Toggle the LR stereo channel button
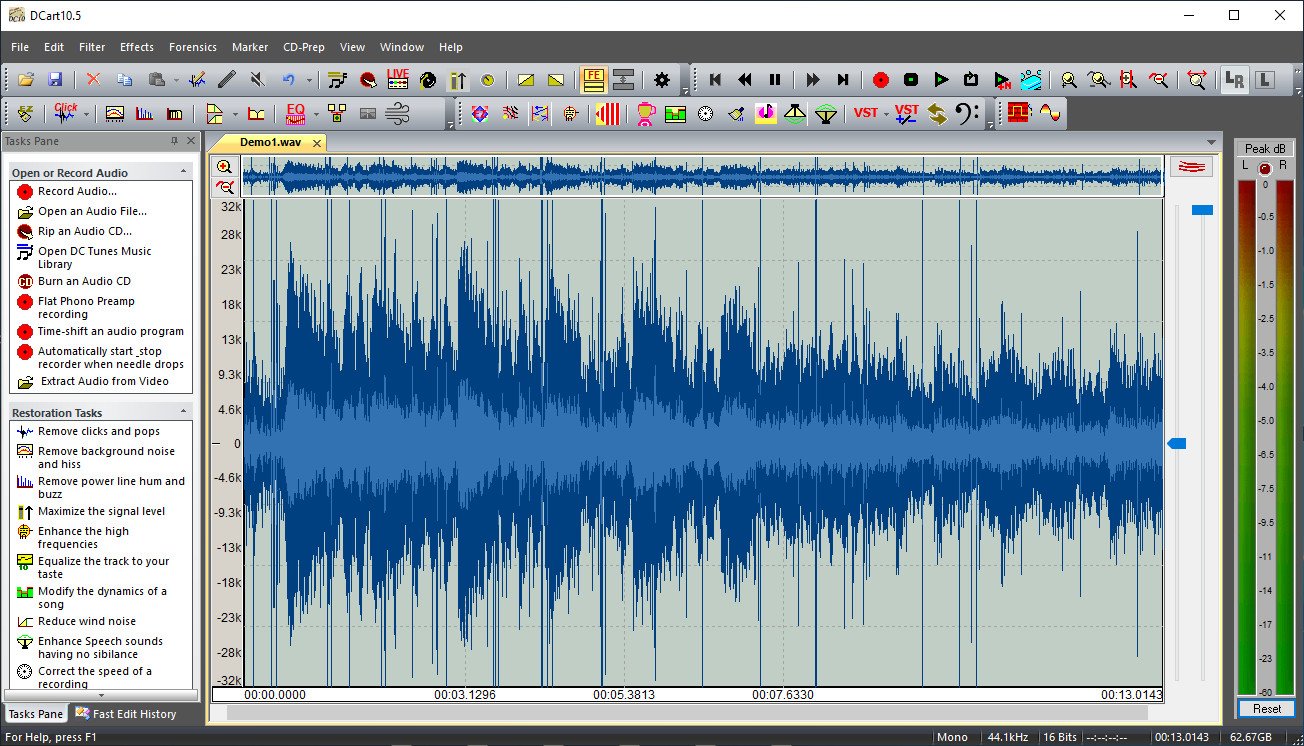The height and width of the screenshot is (746, 1304). [x=1234, y=80]
